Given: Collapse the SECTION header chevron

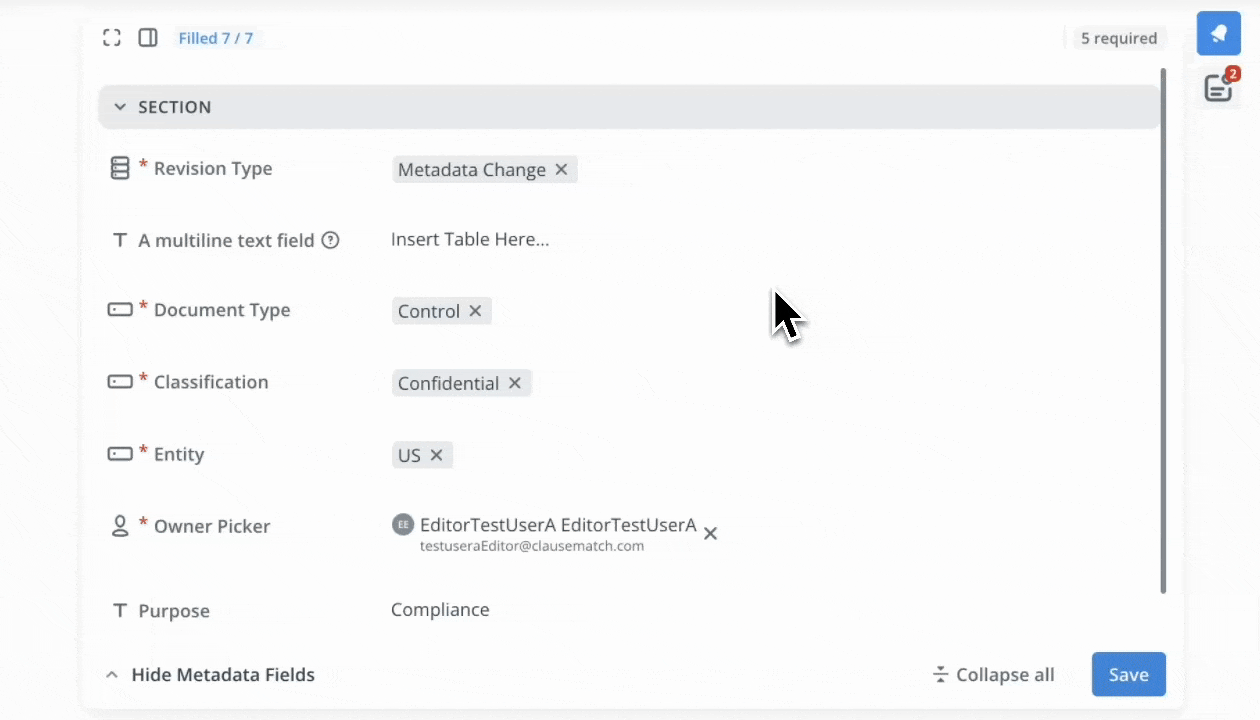Looking at the screenshot, I should 120,107.
